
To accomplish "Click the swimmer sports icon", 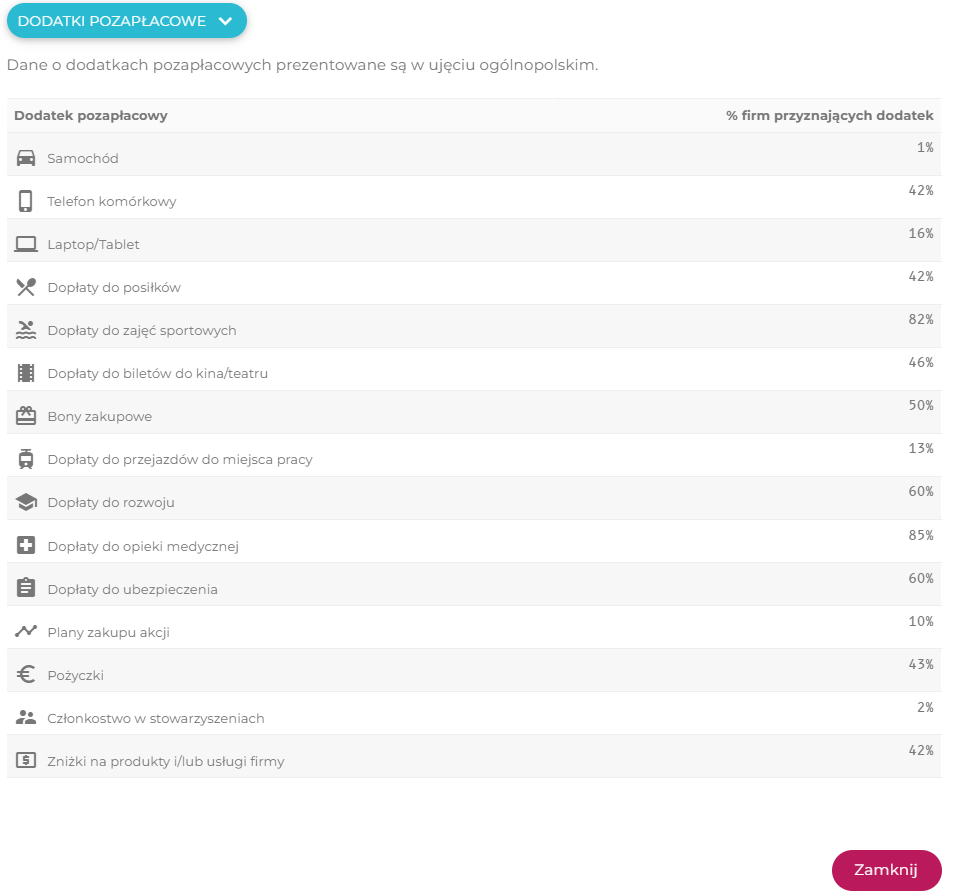I will coord(26,330).
